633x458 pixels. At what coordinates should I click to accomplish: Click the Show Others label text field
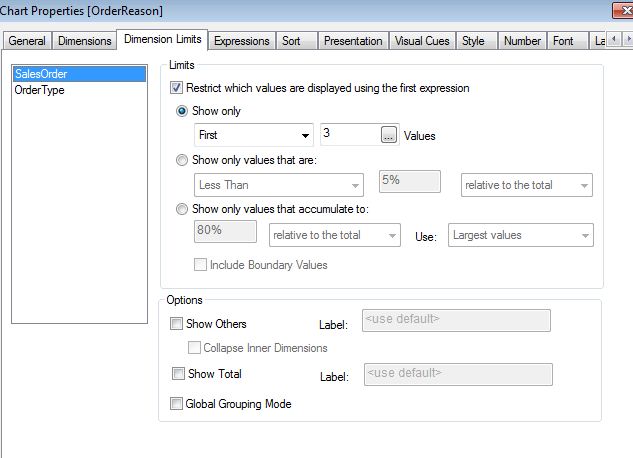[456, 321]
